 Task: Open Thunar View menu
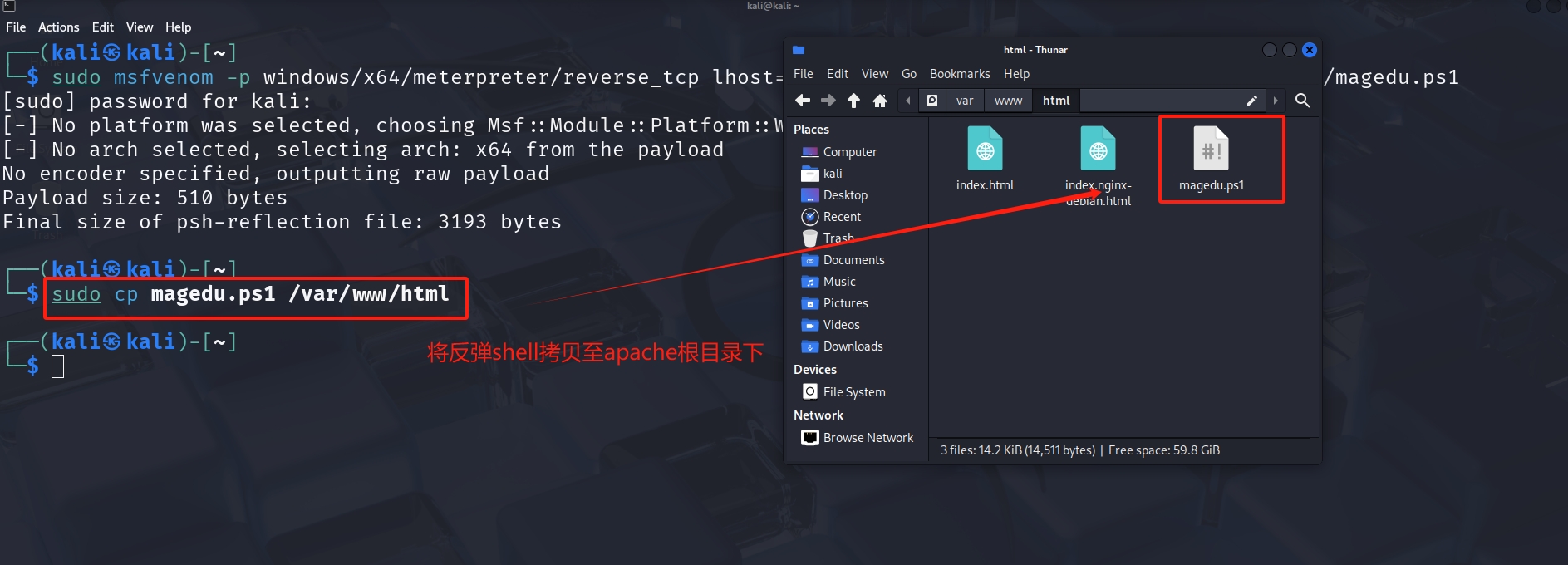coord(875,74)
